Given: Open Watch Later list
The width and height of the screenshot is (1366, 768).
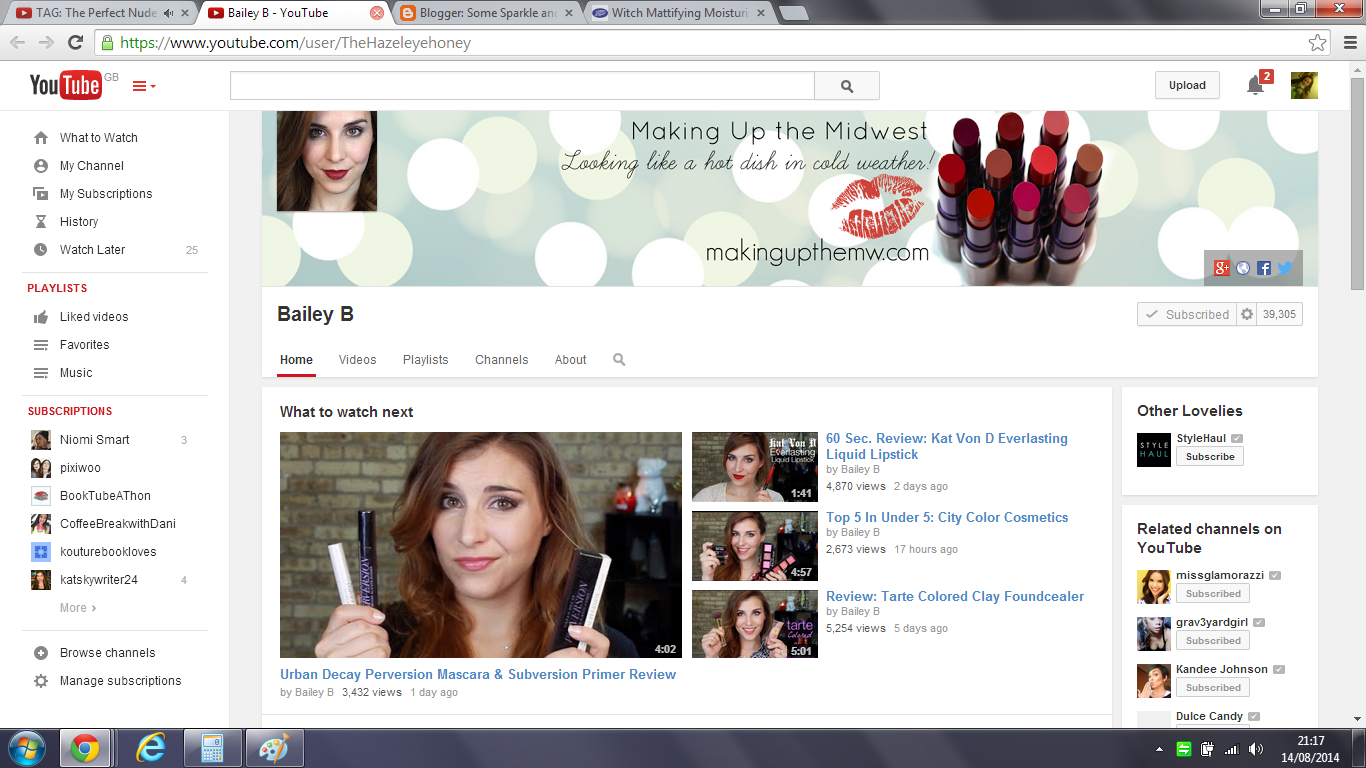Looking at the screenshot, I should click(92, 250).
